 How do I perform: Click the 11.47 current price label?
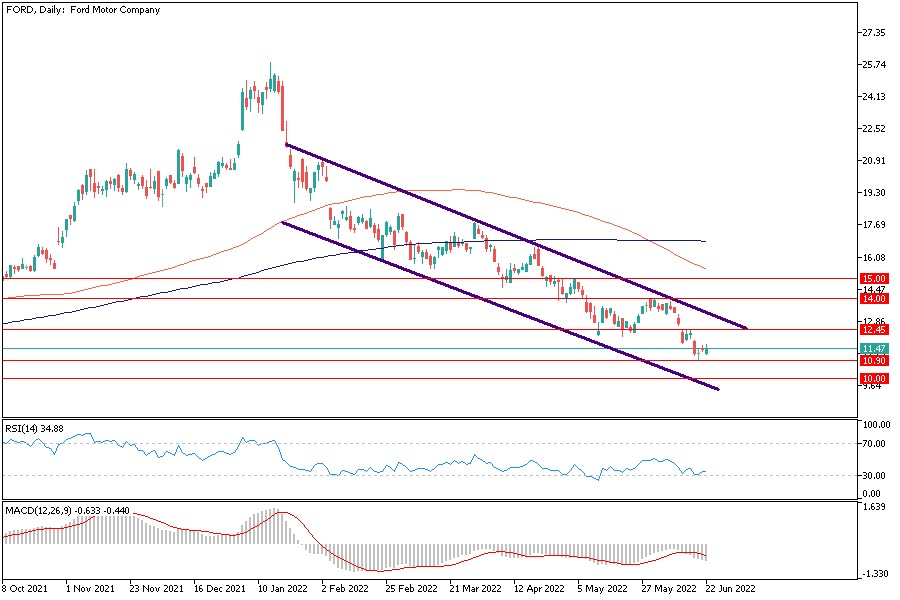tap(875, 348)
